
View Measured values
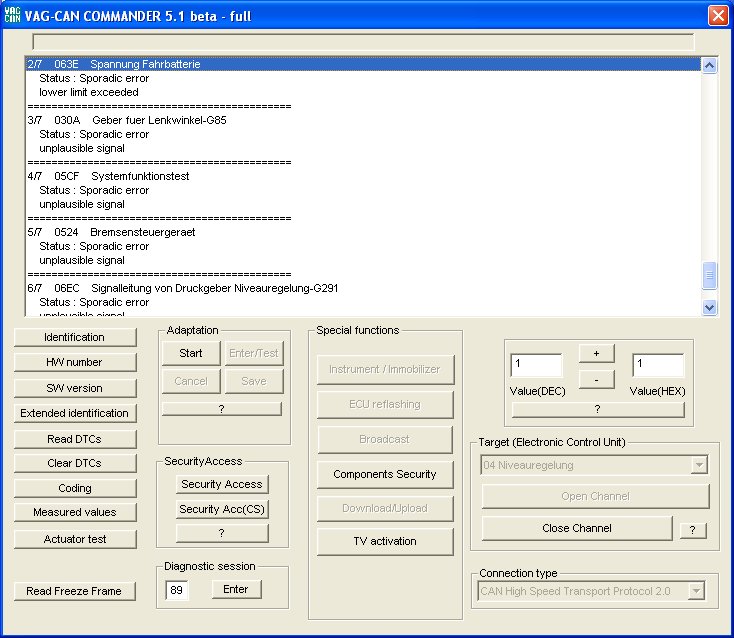click(75, 513)
